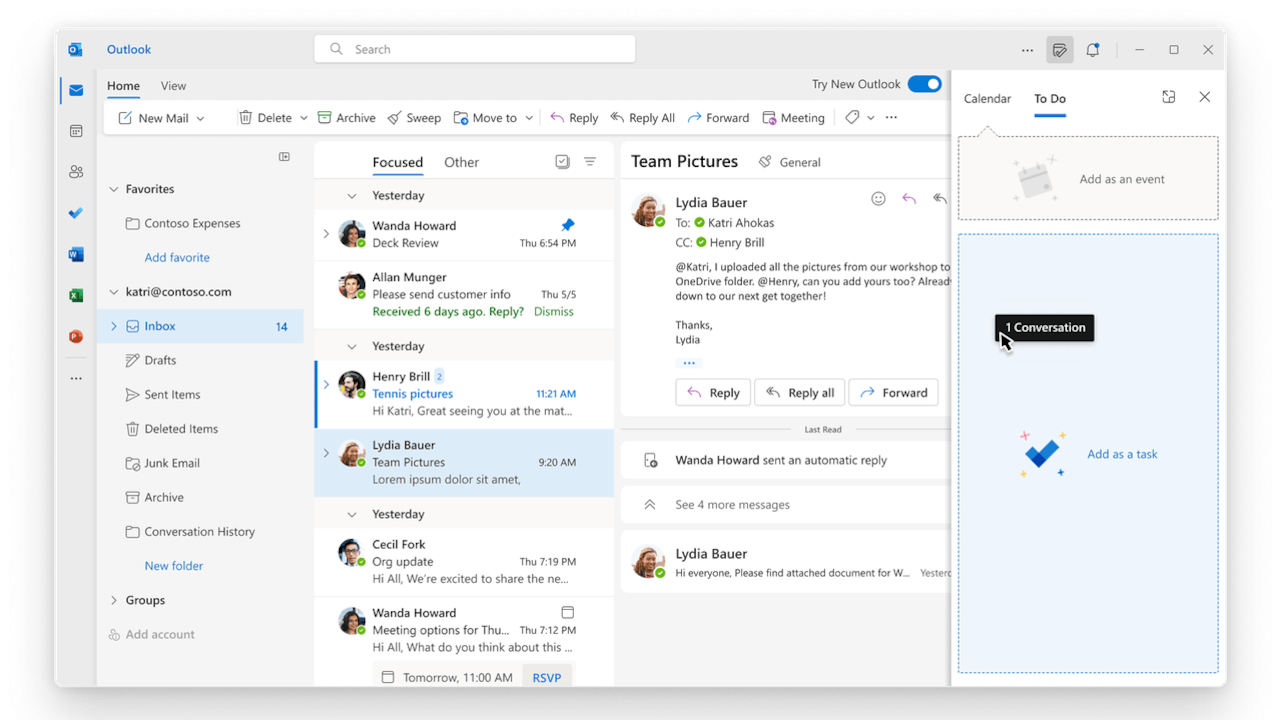Open the My Day notes icon in title bar
Image resolution: width=1280 pixels, height=720 pixels.
1060,50
